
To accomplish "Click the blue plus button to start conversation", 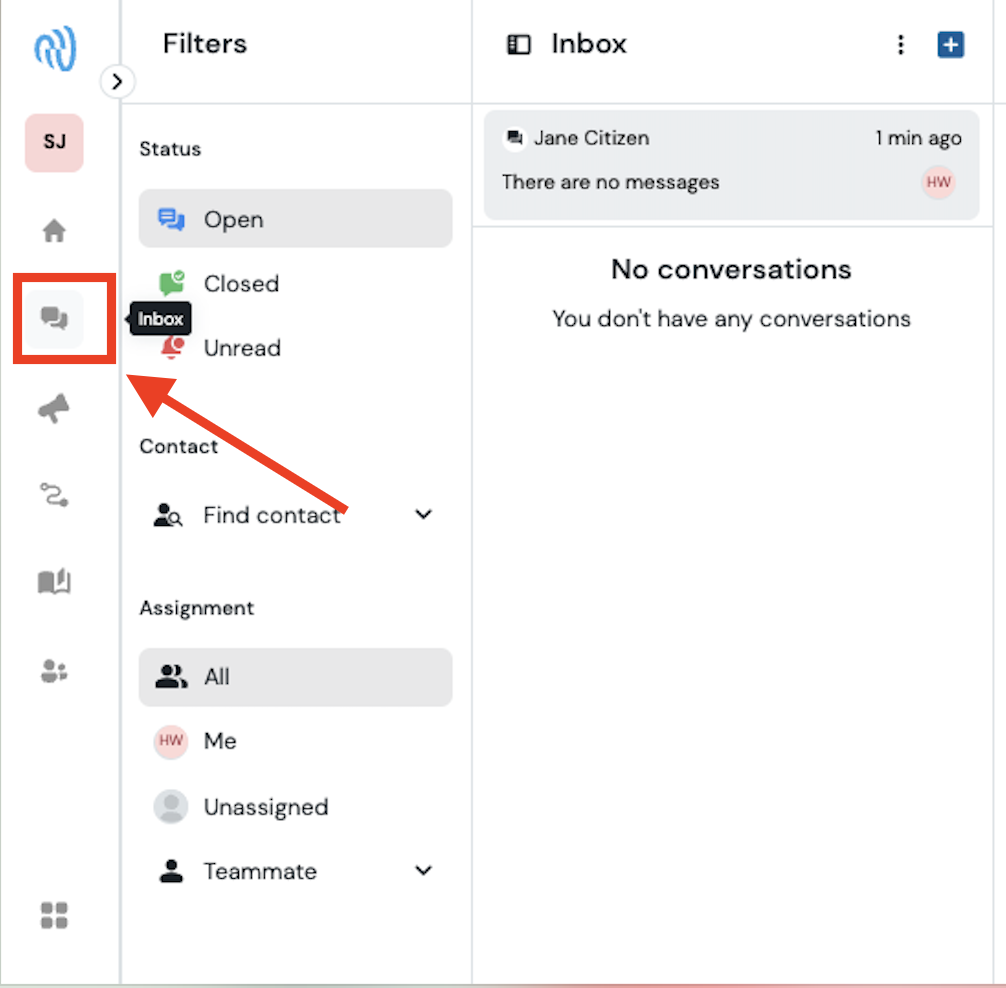I will pyautogui.click(x=950, y=44).
